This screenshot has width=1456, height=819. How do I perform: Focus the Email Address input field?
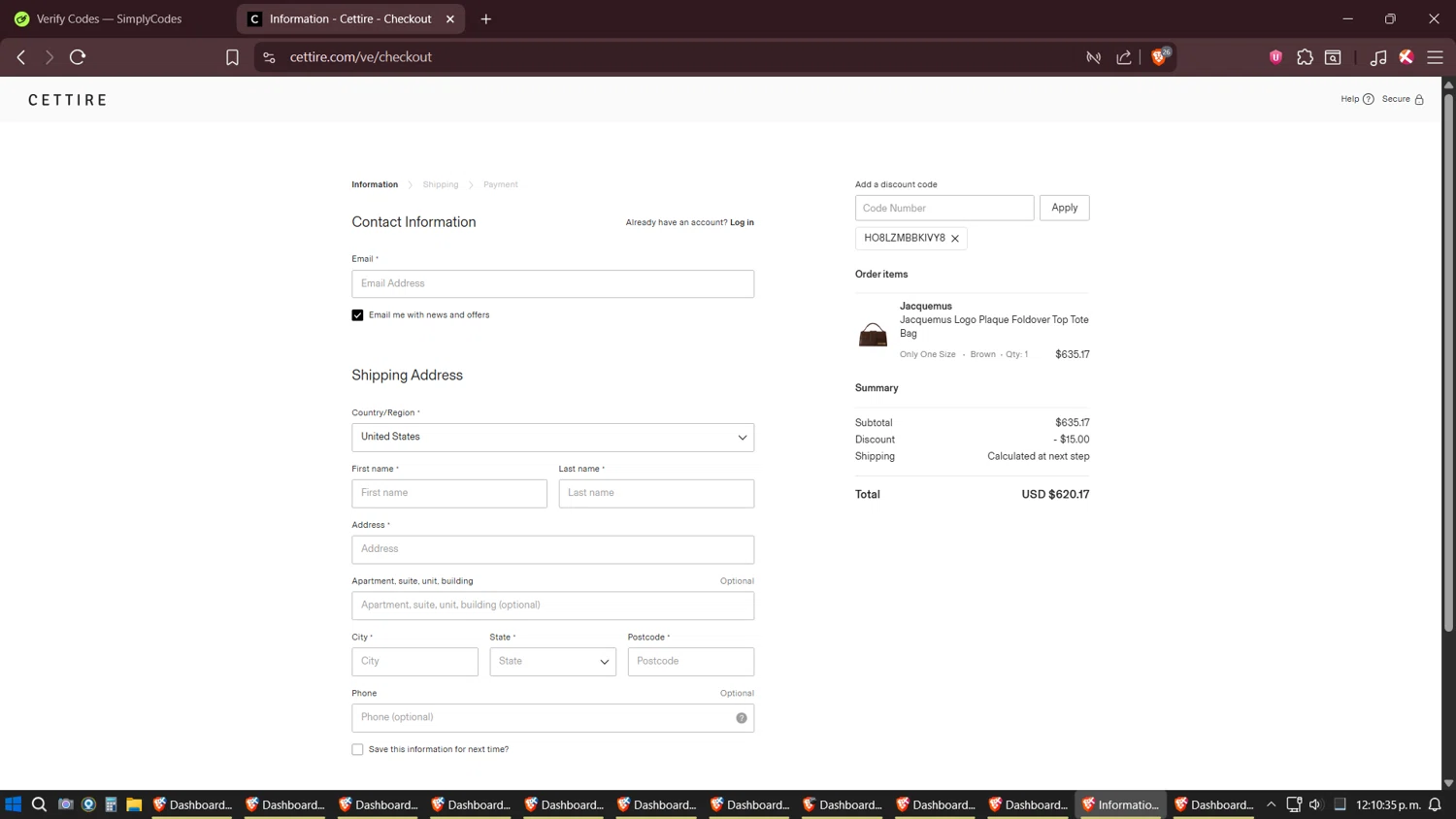[552, 283]
